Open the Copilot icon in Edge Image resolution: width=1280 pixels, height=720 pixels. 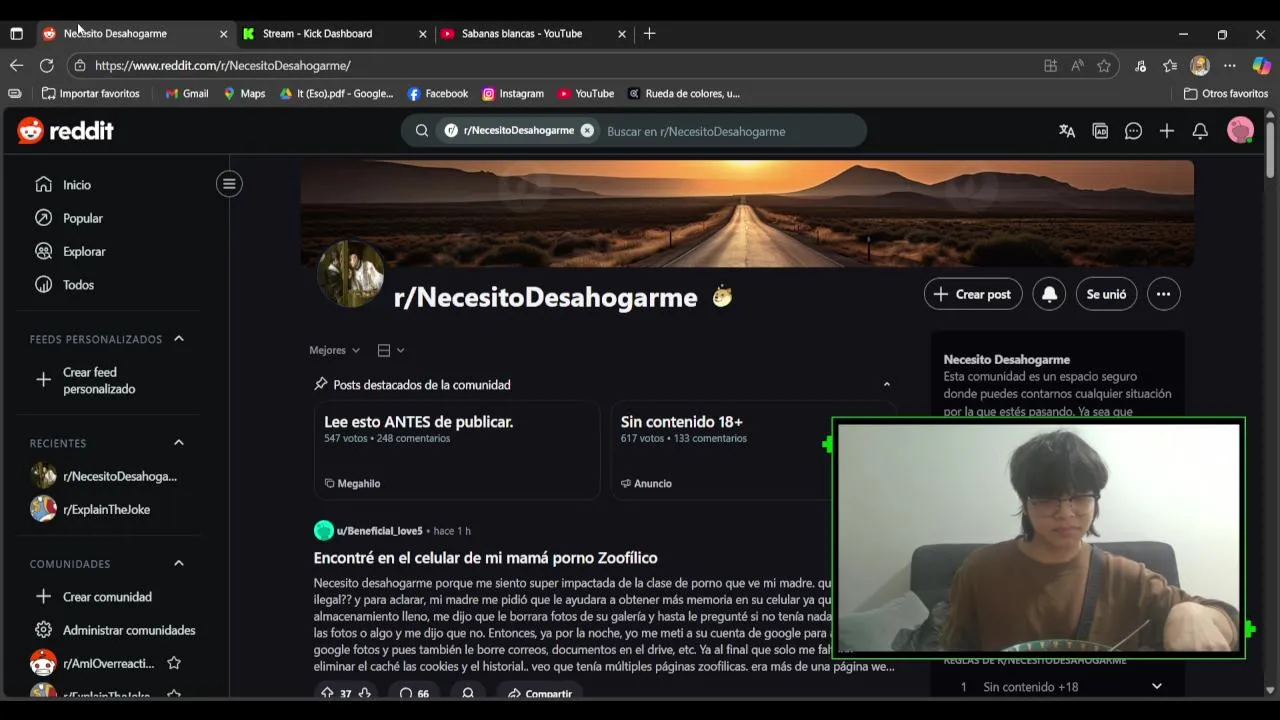1262,65
